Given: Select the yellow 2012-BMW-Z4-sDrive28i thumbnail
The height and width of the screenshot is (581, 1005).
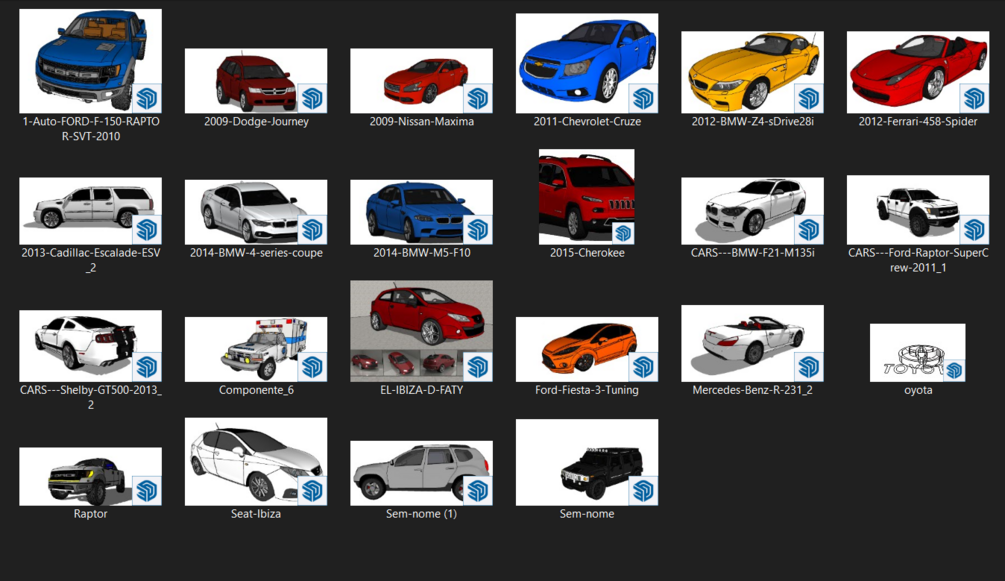Looking at the screenshot, I should tap(752, 72).
